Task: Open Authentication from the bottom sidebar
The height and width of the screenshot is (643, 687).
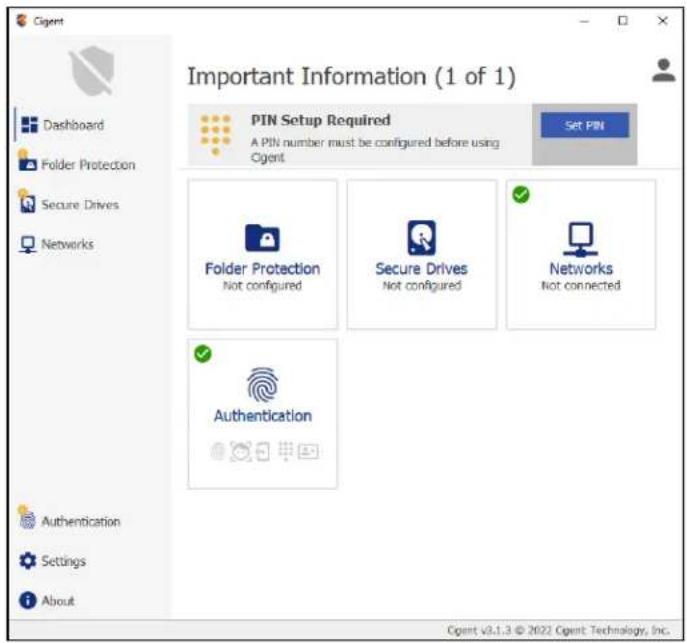Action: 69,520
